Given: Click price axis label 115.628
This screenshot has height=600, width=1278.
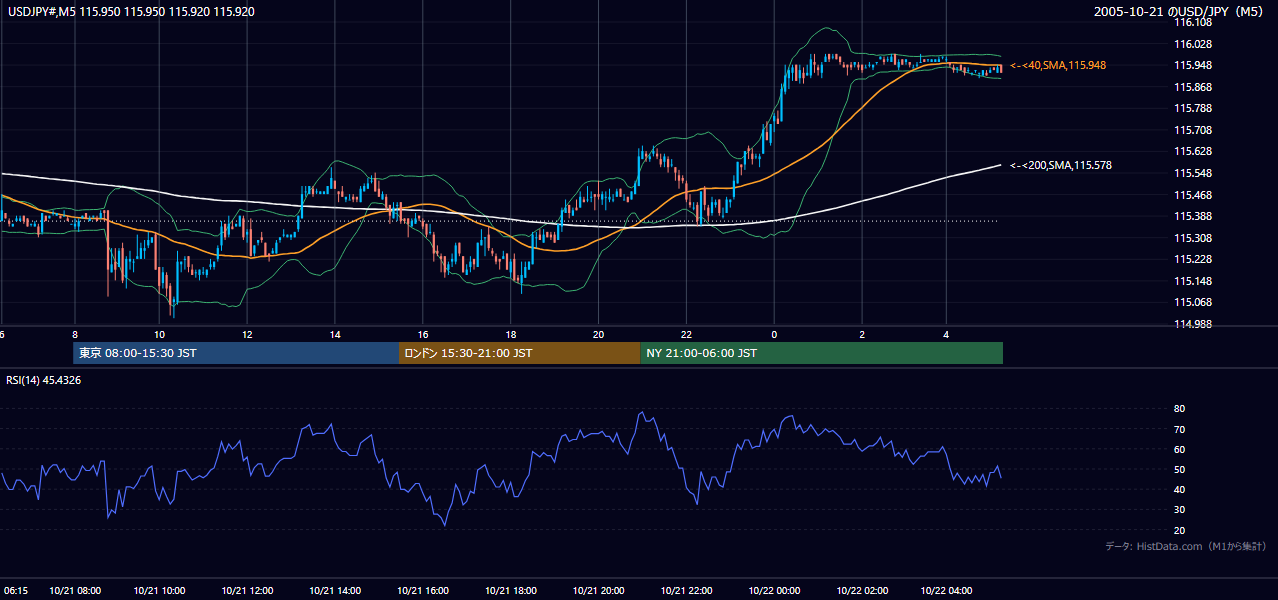Looking at the screenshot, I should point(1193,151).
